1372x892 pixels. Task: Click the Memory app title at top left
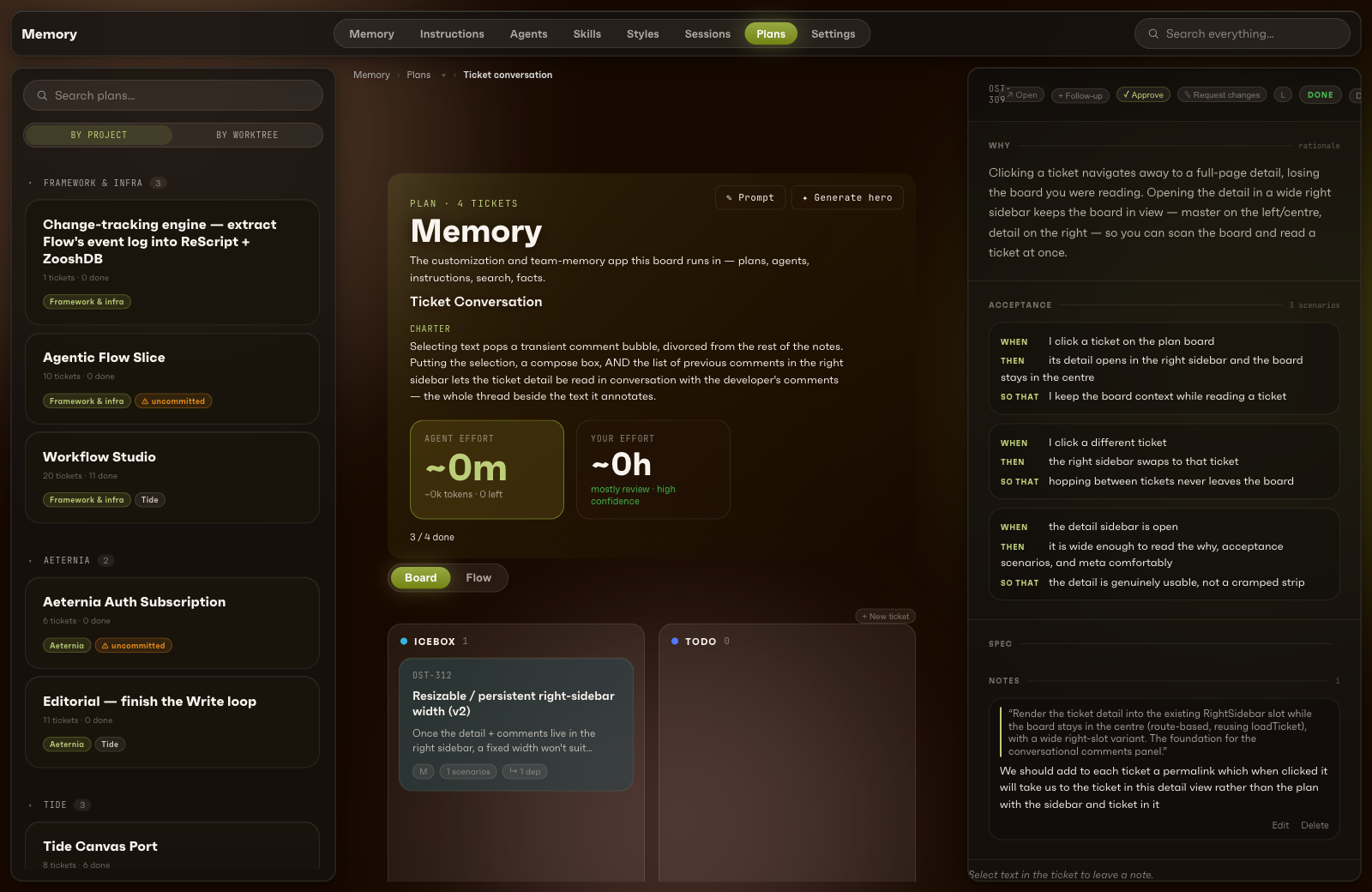click(x=49, y=34)
